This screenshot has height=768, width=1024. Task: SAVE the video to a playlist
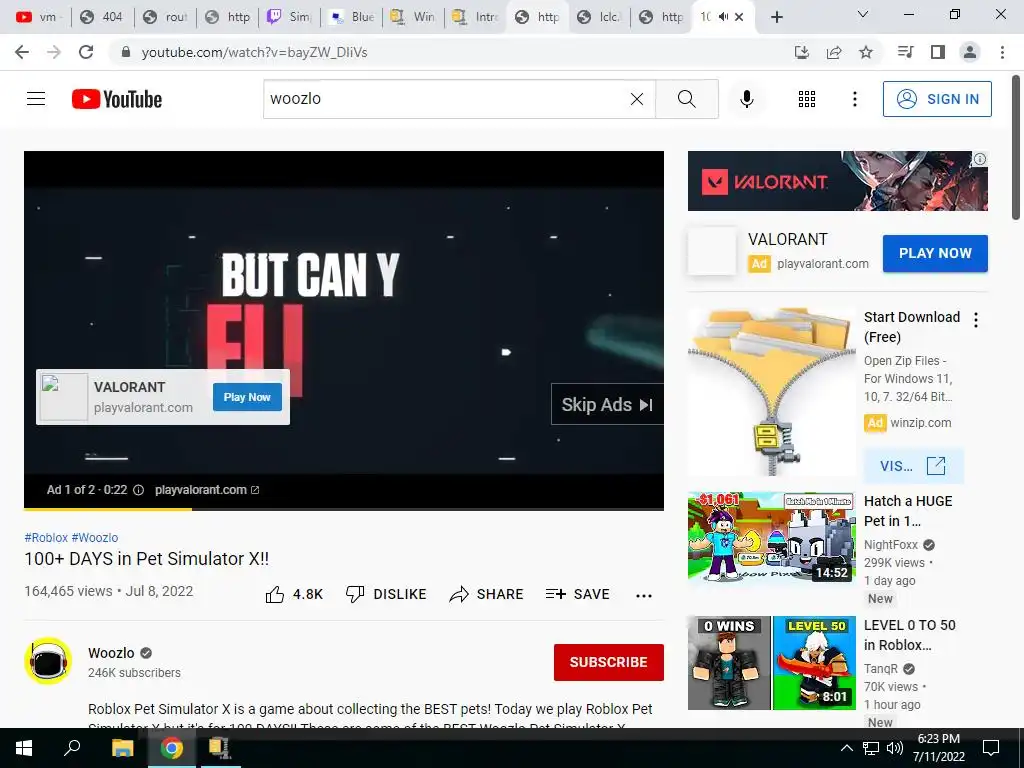point(578,594)
